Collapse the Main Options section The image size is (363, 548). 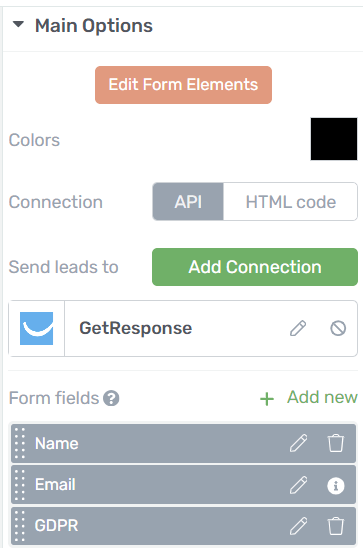18,24
